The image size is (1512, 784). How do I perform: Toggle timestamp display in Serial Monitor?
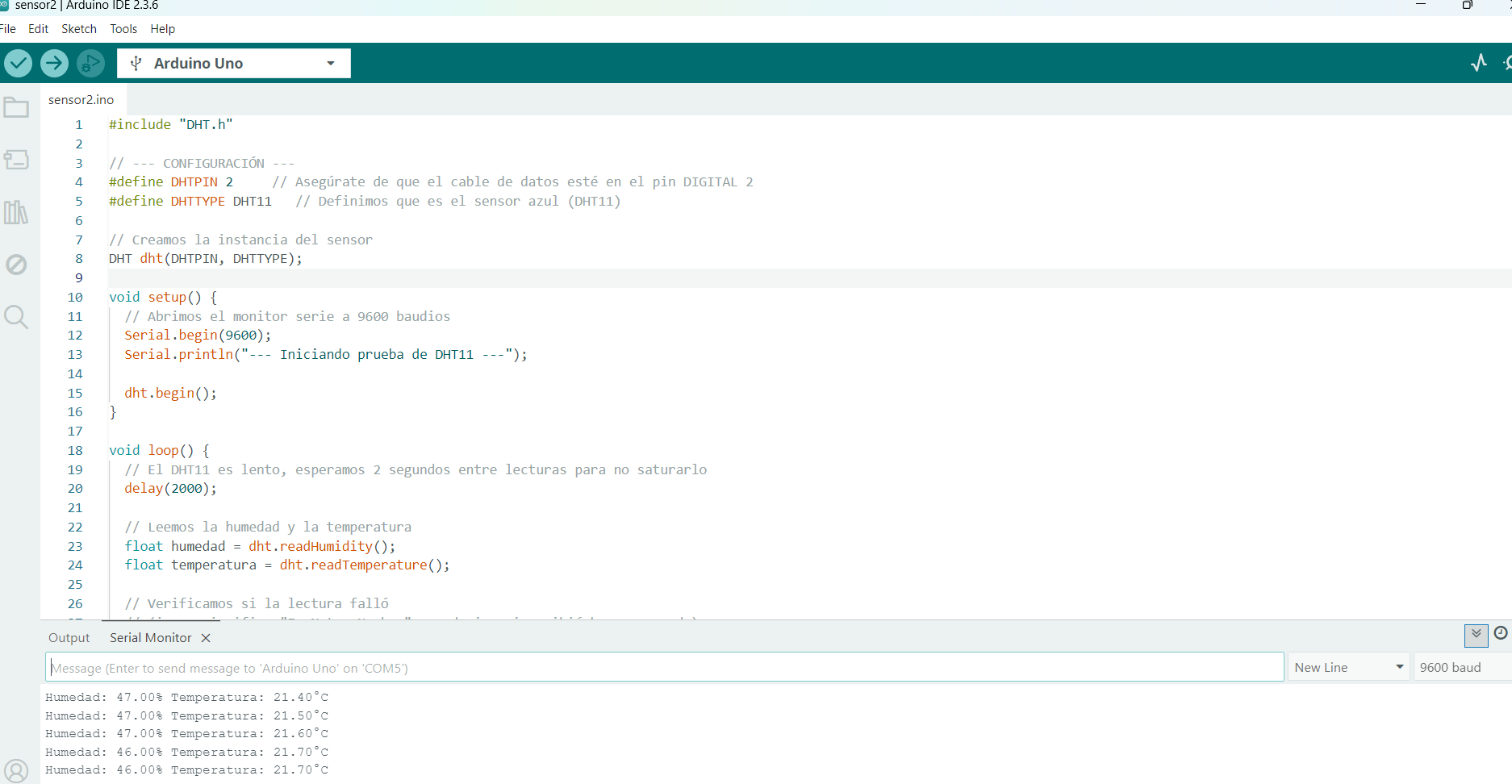(1500, 634)
